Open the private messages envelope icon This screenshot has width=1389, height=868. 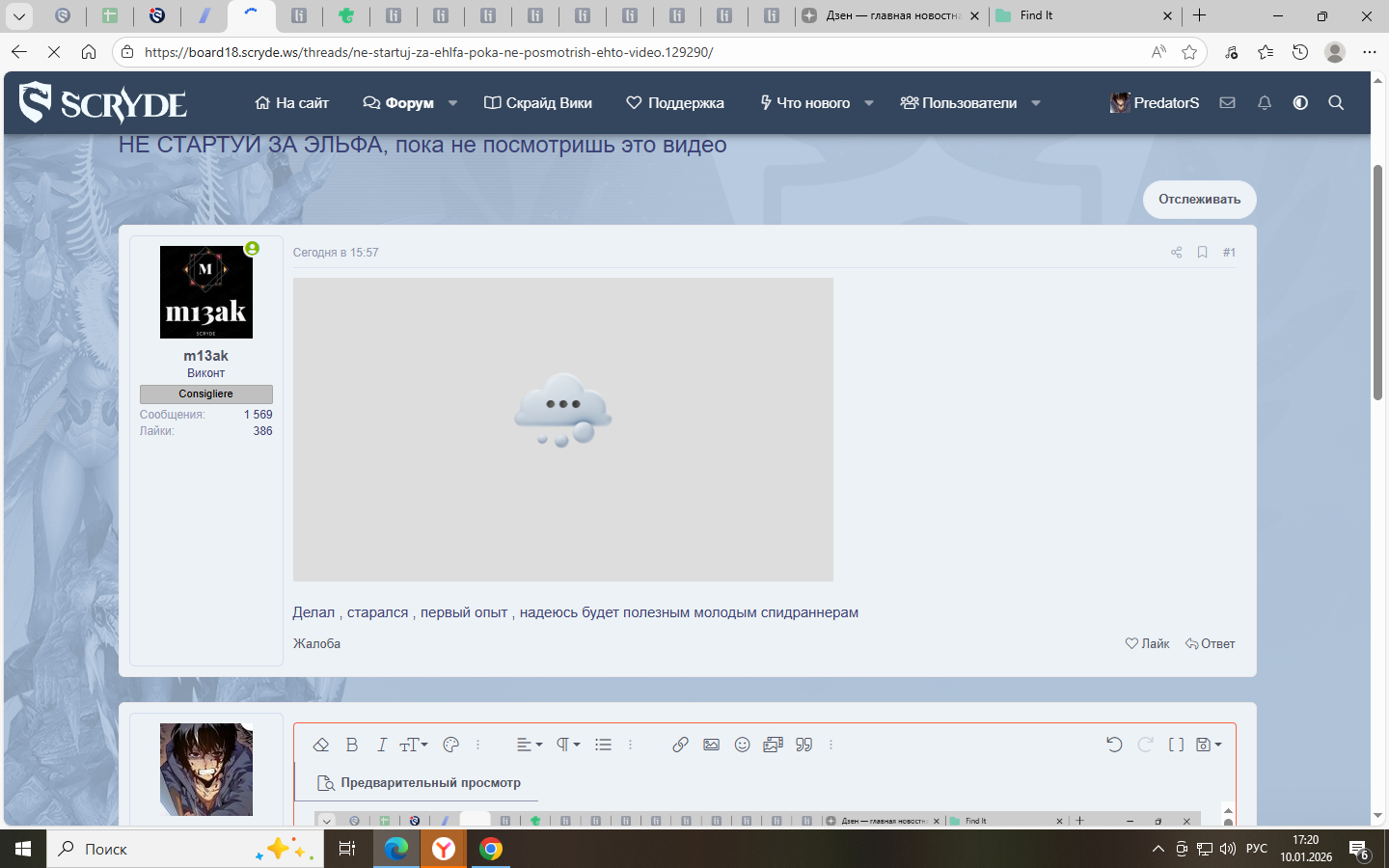[x=1227, y=103]
